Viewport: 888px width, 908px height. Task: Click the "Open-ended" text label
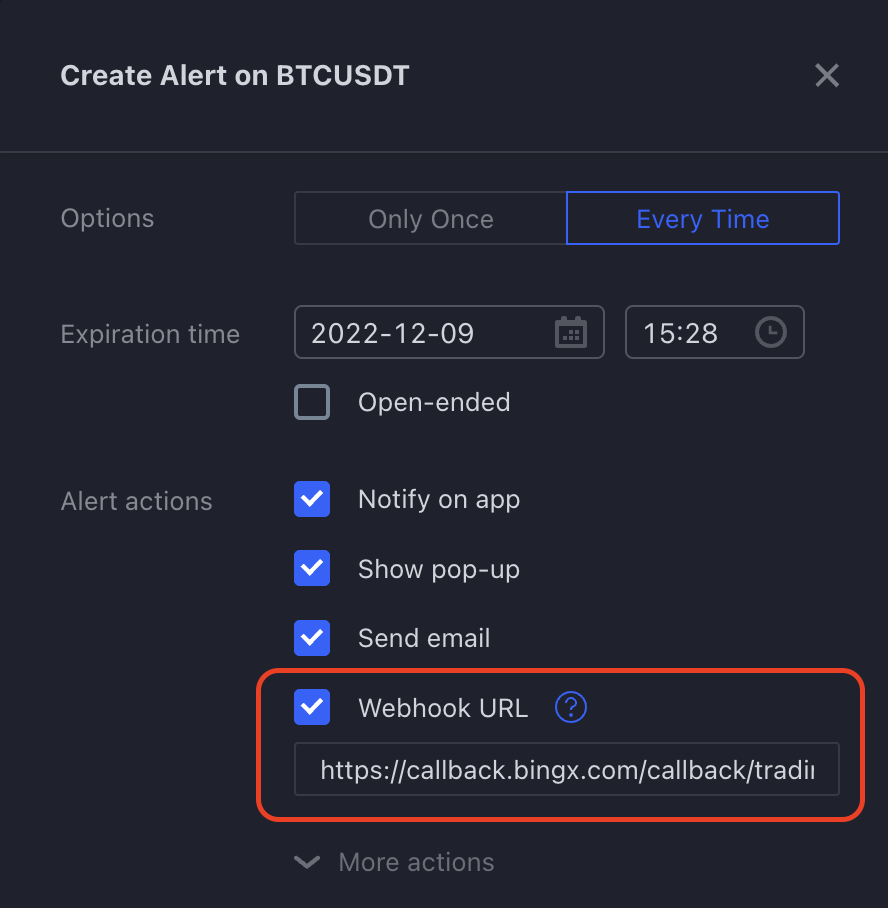434,402
